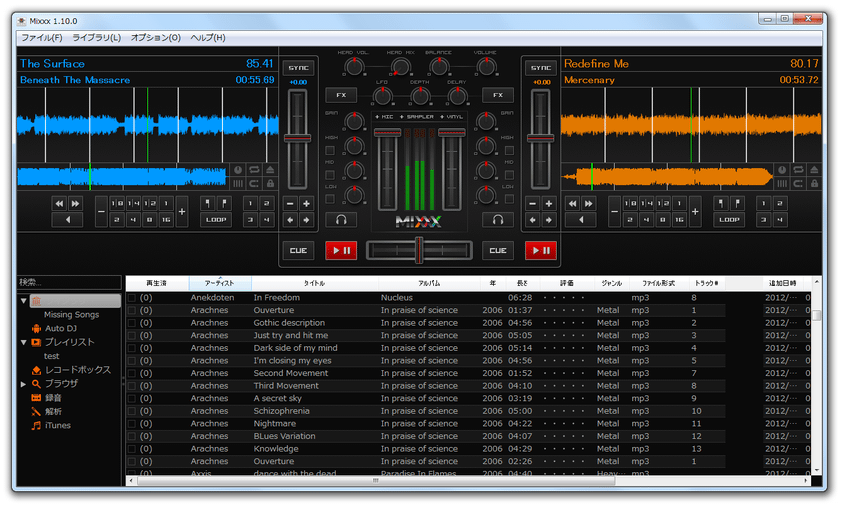Check the played box for Schizophrenia row
Viewport: 842px width, 505px height.
click(x=132, y=411)
